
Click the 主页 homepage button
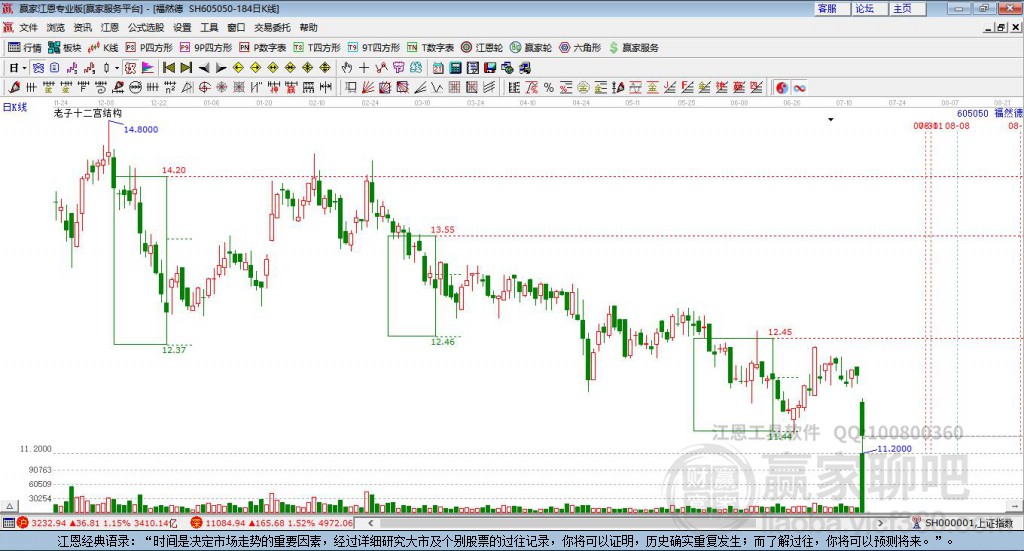pyautogui.click(x=907, y=8)
